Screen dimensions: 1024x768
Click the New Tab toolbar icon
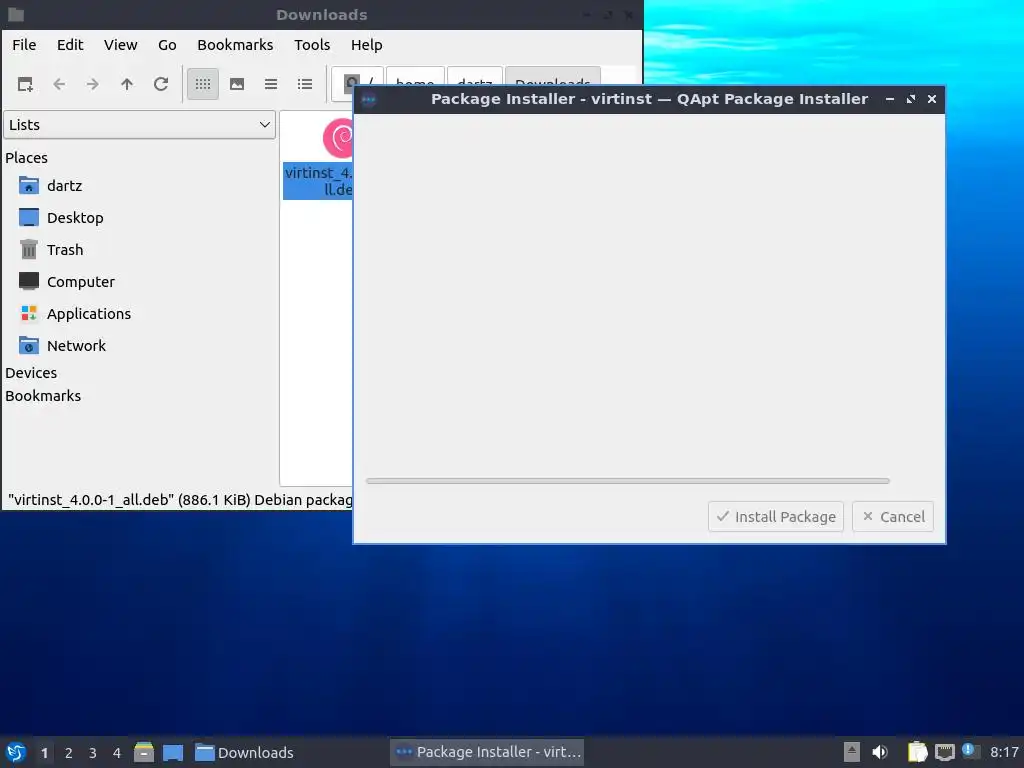tap(25, 84)
